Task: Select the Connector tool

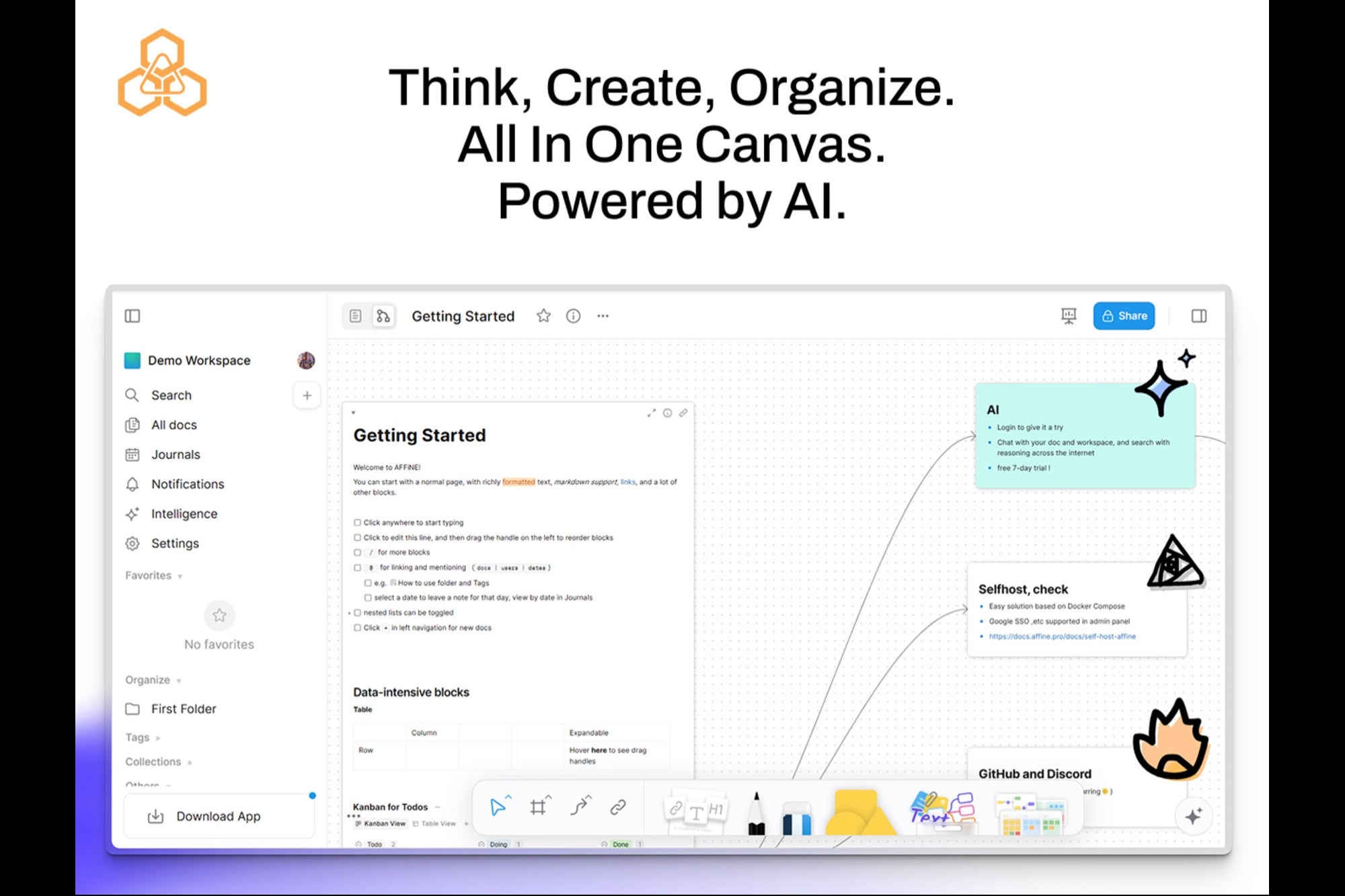Action: coord(580,806)
